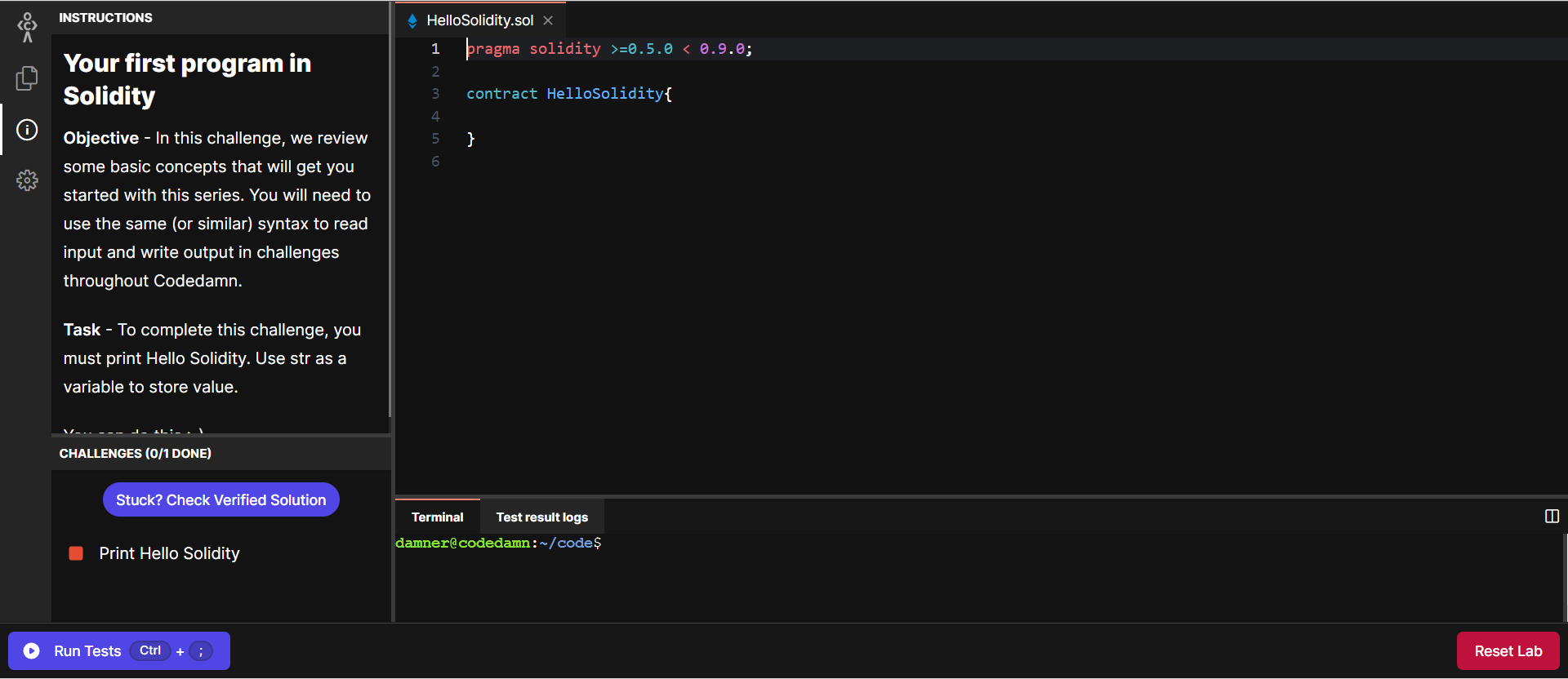Click the Codedamn logo icon in sidebar

[27, 28]
